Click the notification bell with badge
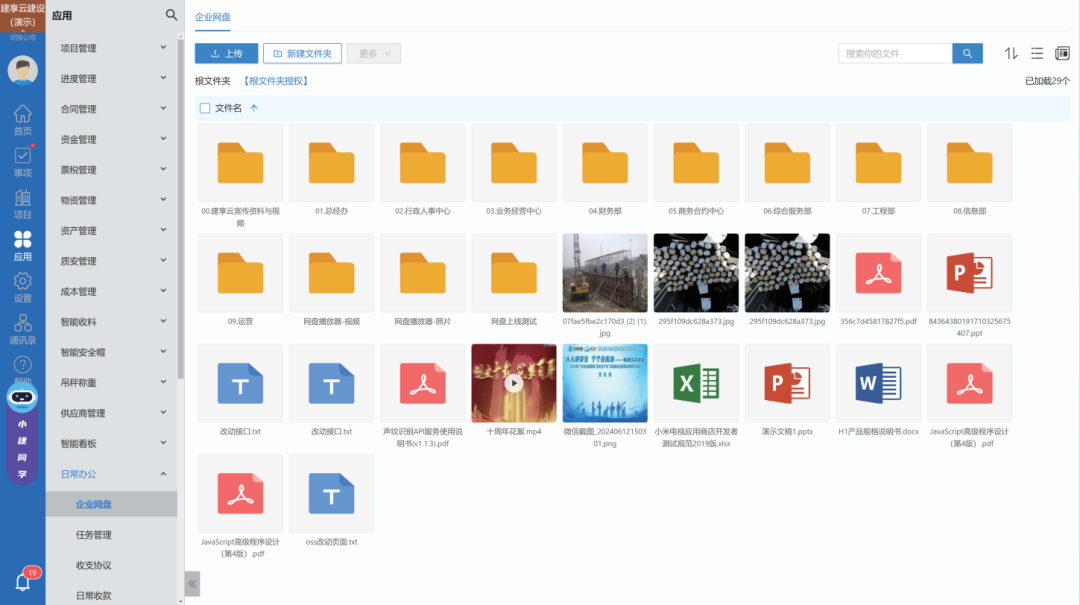The height and width of the screenshot is (605, 1080). (x=23, y=581)
